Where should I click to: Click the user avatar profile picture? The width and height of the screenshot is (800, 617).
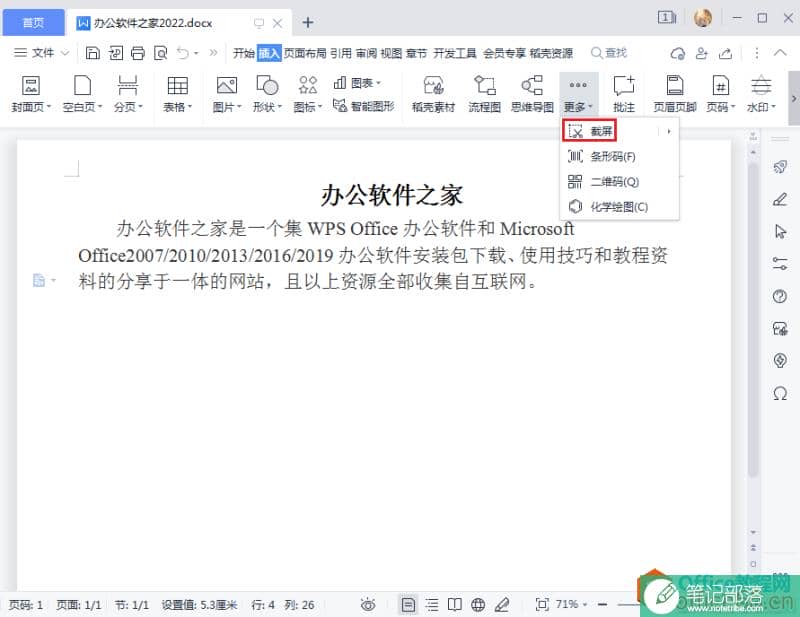tap(703, 18)
